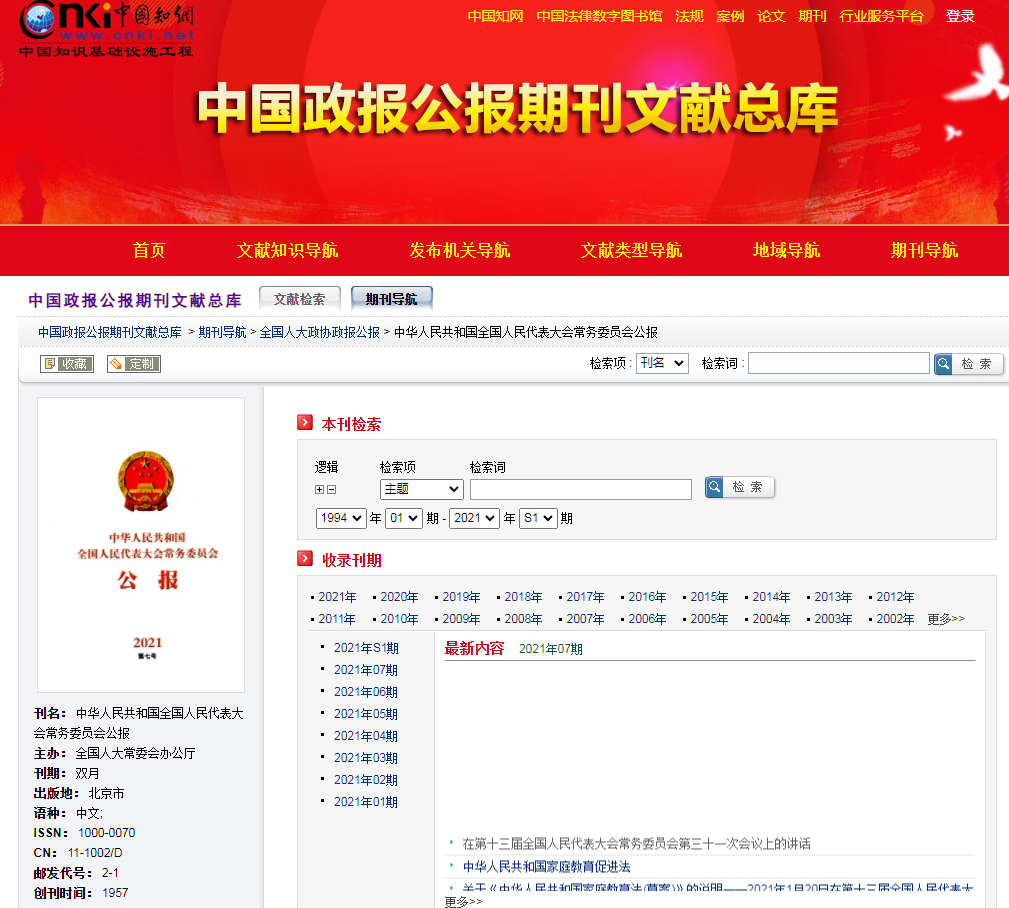Switch to the 文献检索 tab
Screen dimensions: 1009x908
click(299, 298)
